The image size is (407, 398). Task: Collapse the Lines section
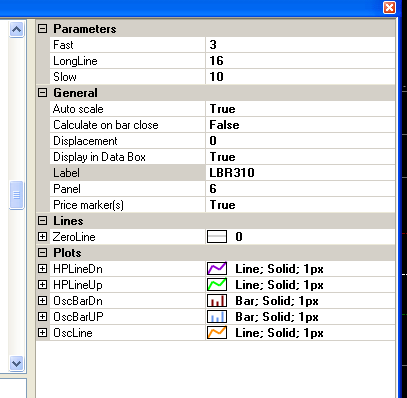point(42,221)
